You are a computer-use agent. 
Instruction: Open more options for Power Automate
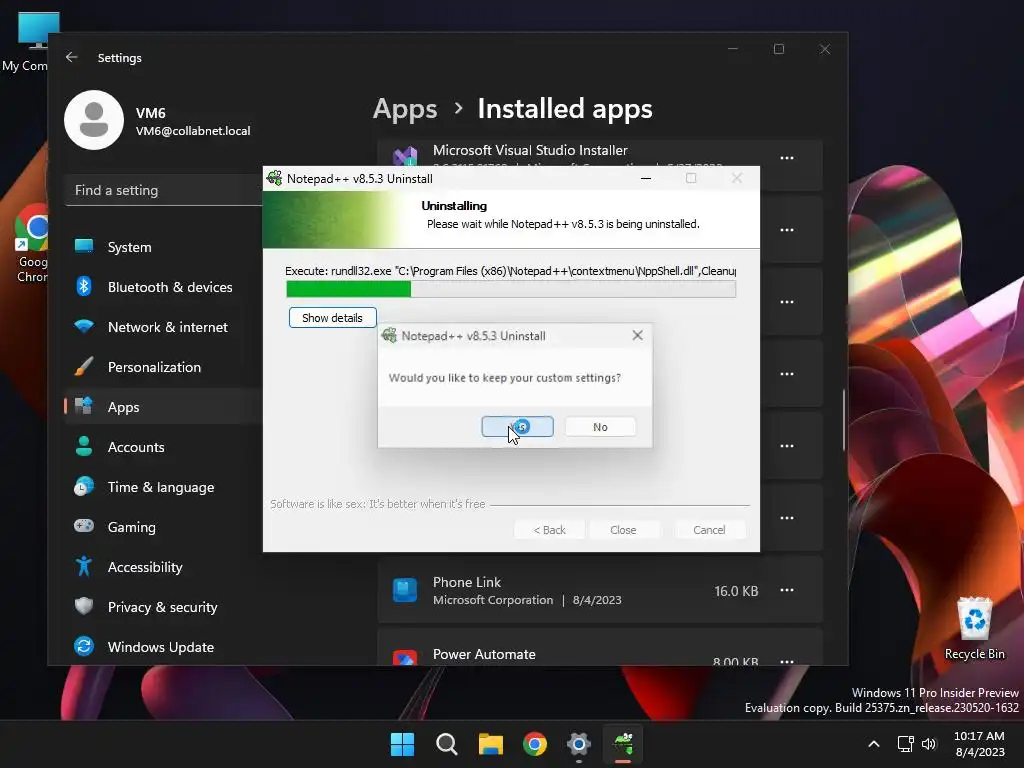(787, 661)
